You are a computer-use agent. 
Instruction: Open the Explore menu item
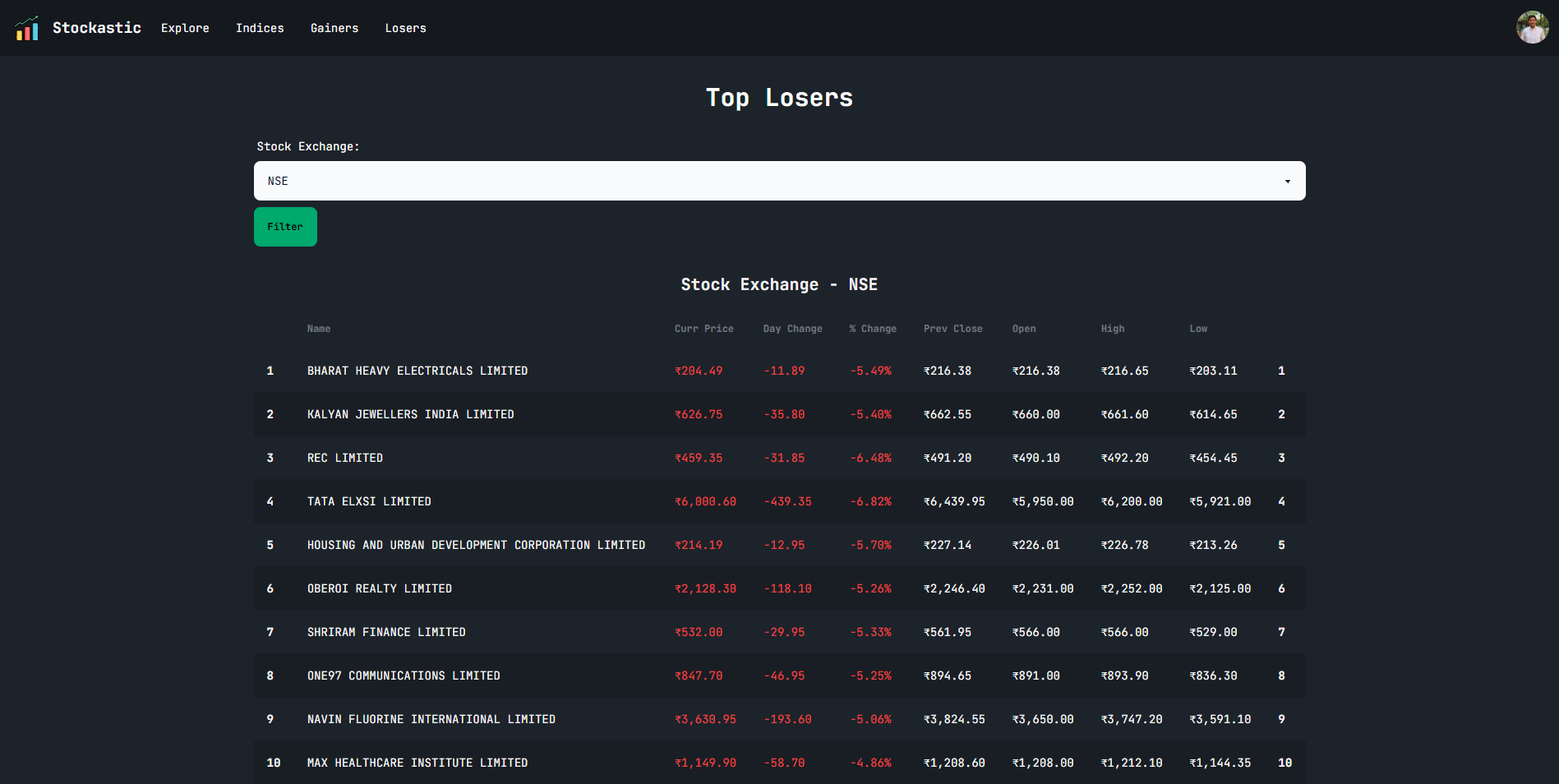click(x=185, y=28)
